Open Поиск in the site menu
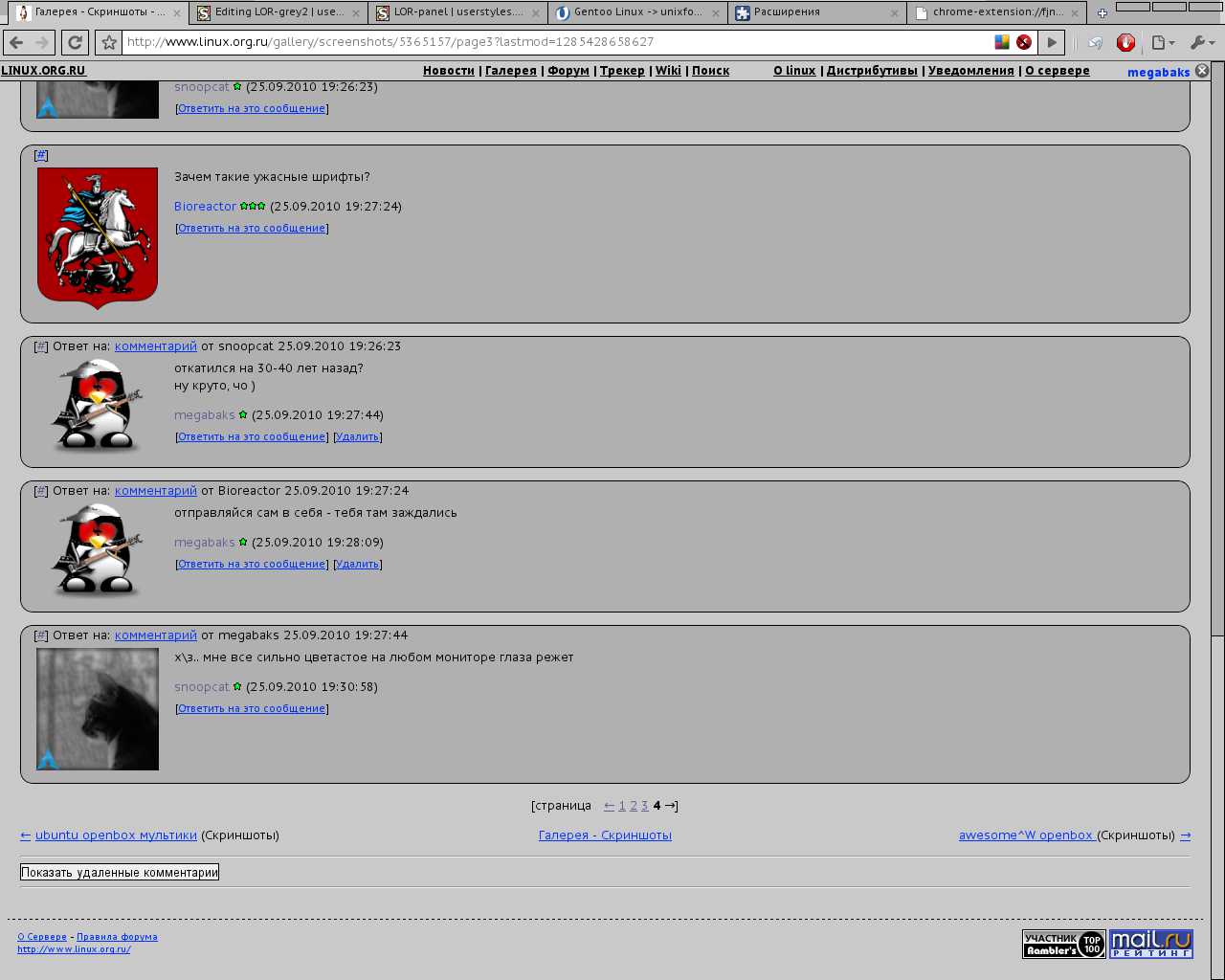The width and height of the screenshot is (1225, 980). pos(710,71)
